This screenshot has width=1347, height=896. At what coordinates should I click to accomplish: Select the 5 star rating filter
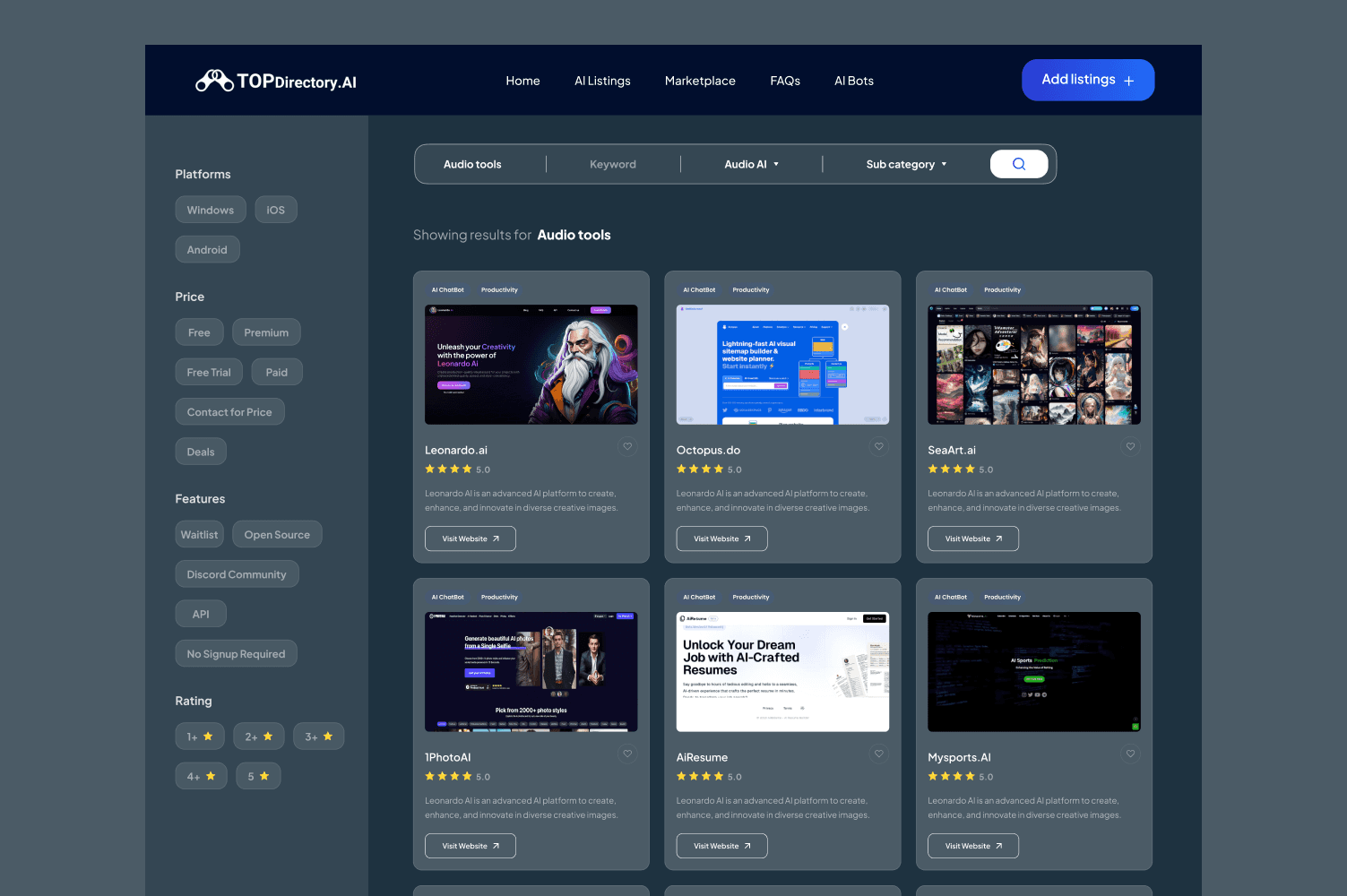click(x=258, y=776)
